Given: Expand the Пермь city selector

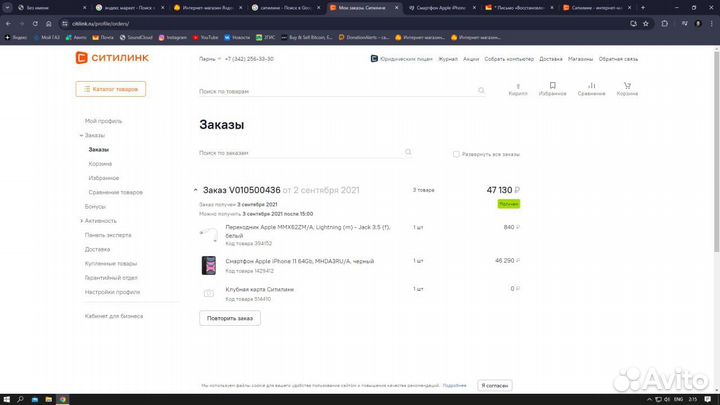Looking at the screenshot, I should [210, 59].
